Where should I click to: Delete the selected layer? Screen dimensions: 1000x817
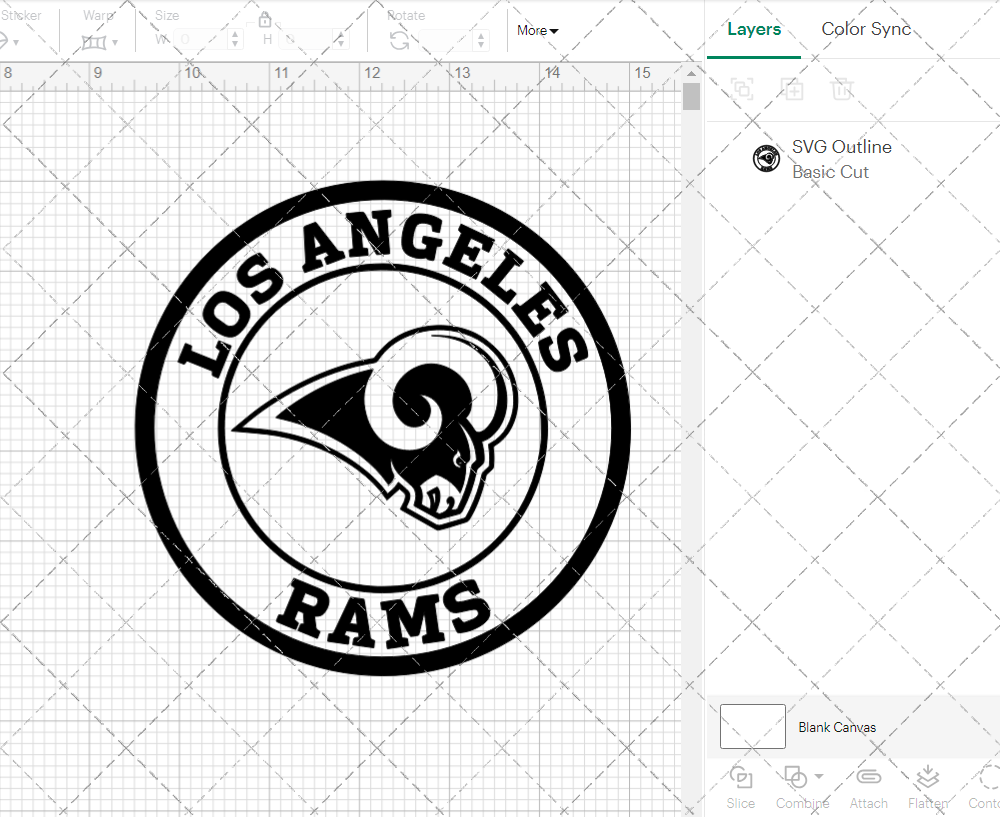(x=842, y=89)
